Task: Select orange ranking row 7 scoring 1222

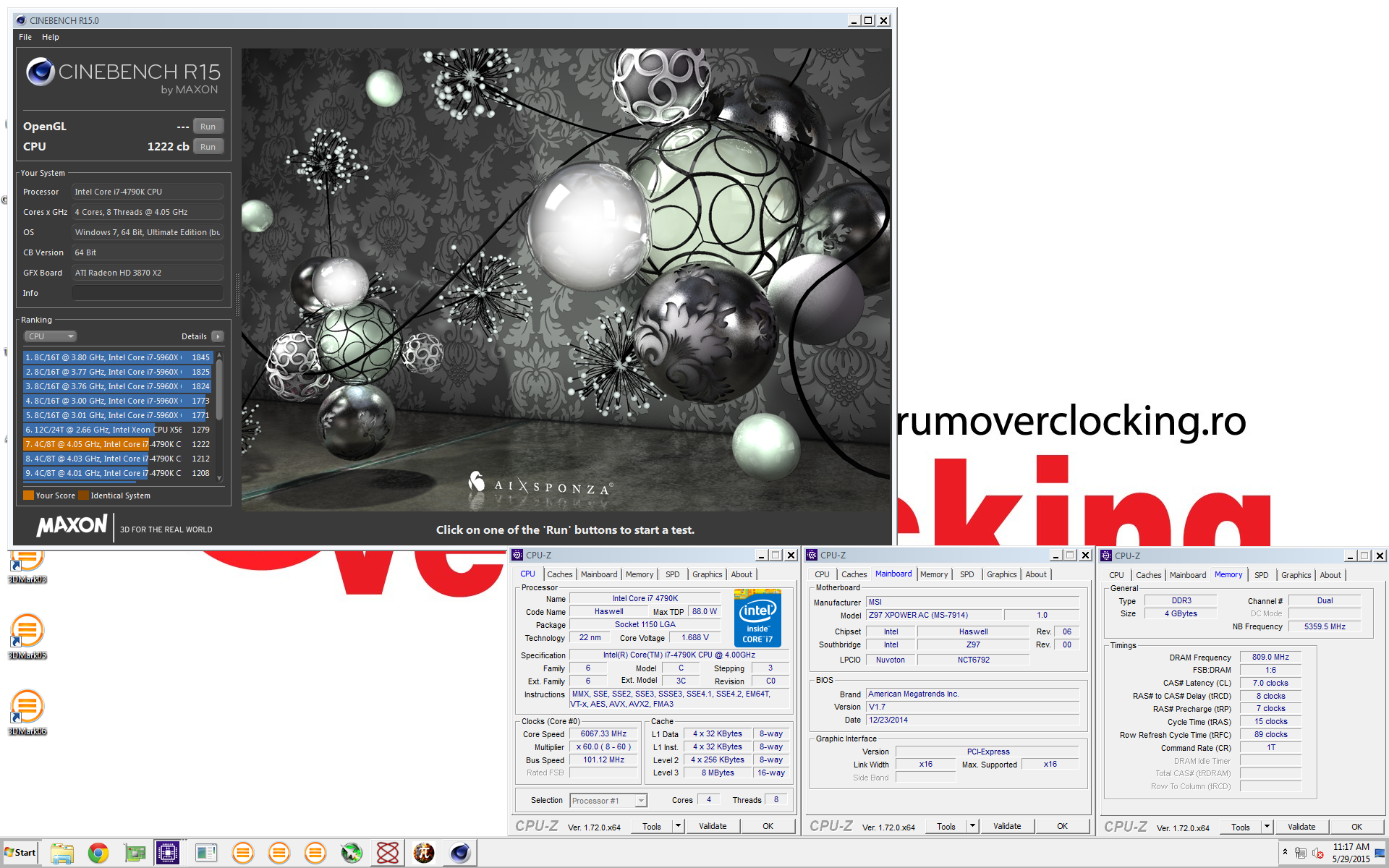Action: click(118, 444)
